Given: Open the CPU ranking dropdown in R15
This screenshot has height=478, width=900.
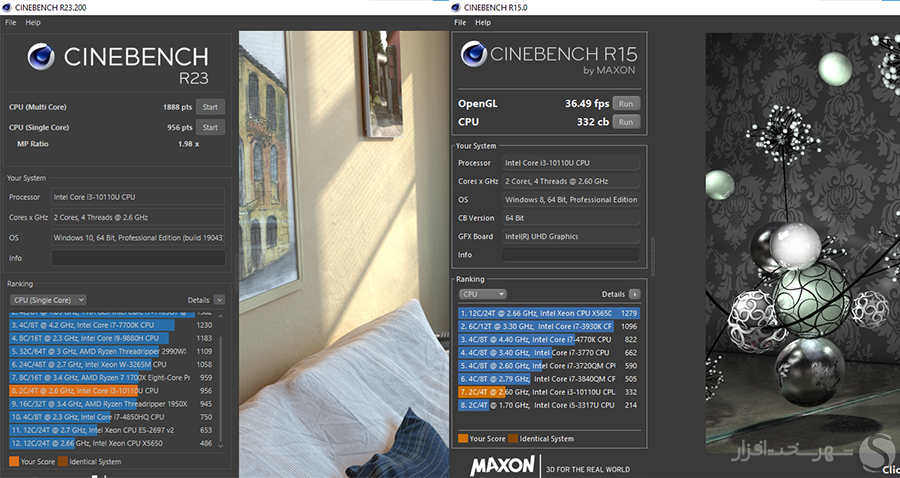Looking at the screenshot, I should [482, 294].
